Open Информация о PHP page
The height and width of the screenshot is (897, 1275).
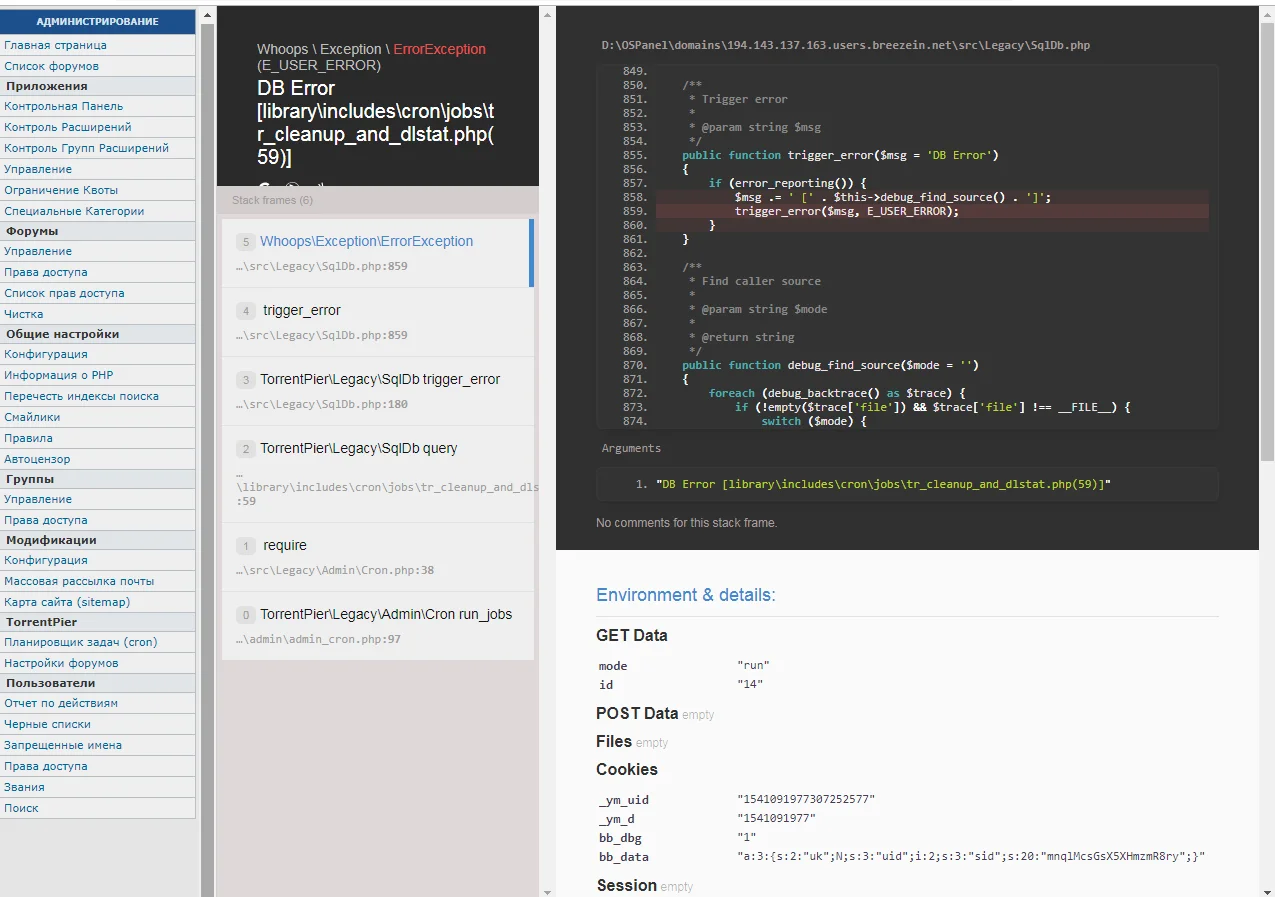coord(58,375)
